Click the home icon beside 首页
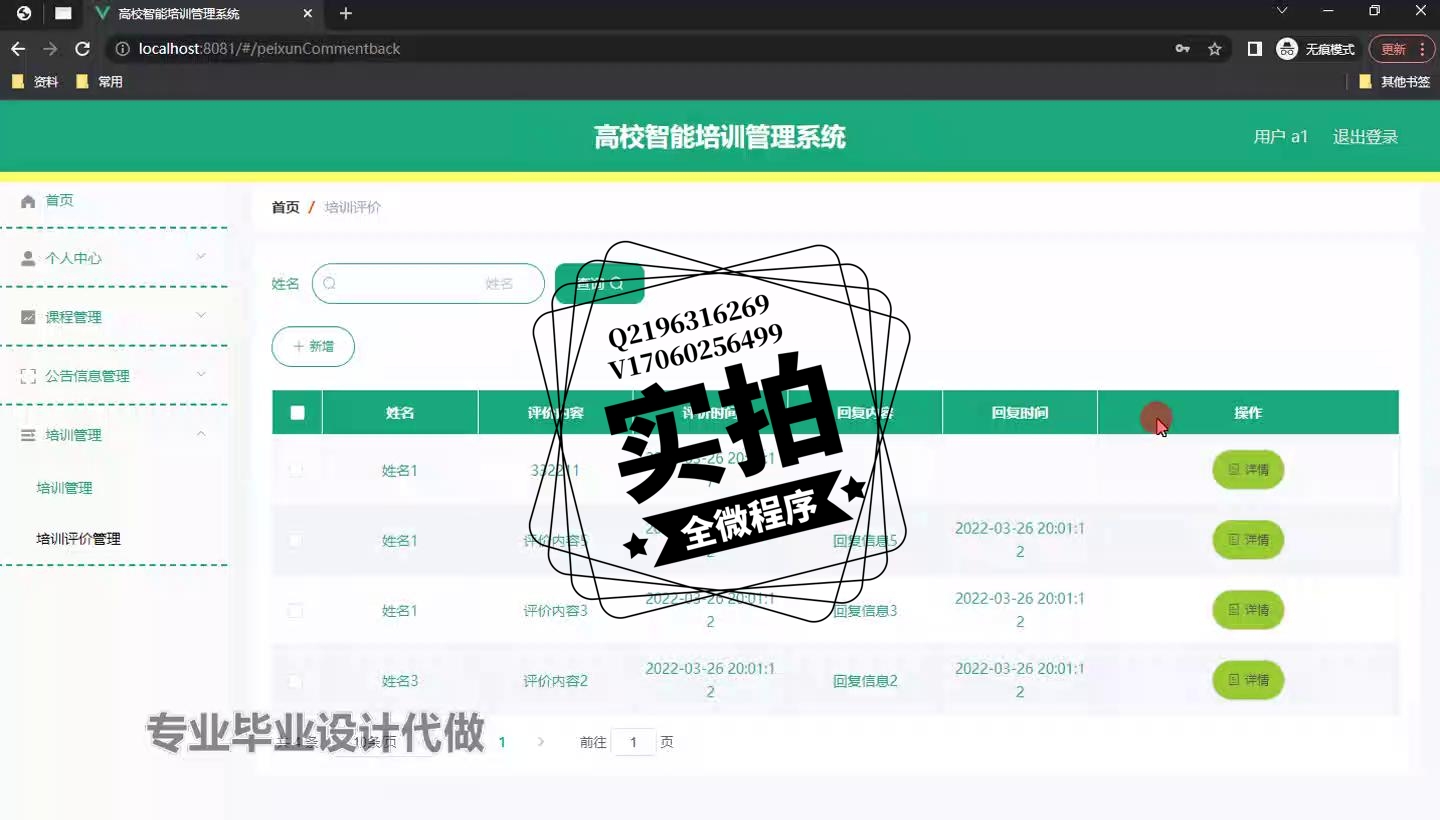 28,201
